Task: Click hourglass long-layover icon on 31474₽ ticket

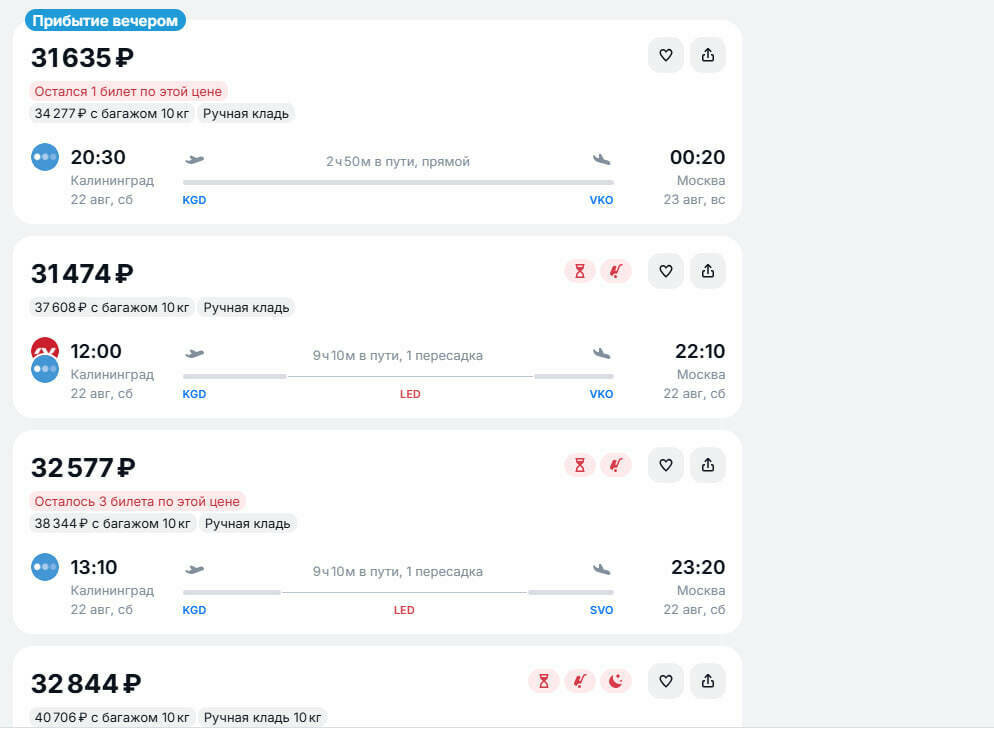Action: (x=579, y=271)
